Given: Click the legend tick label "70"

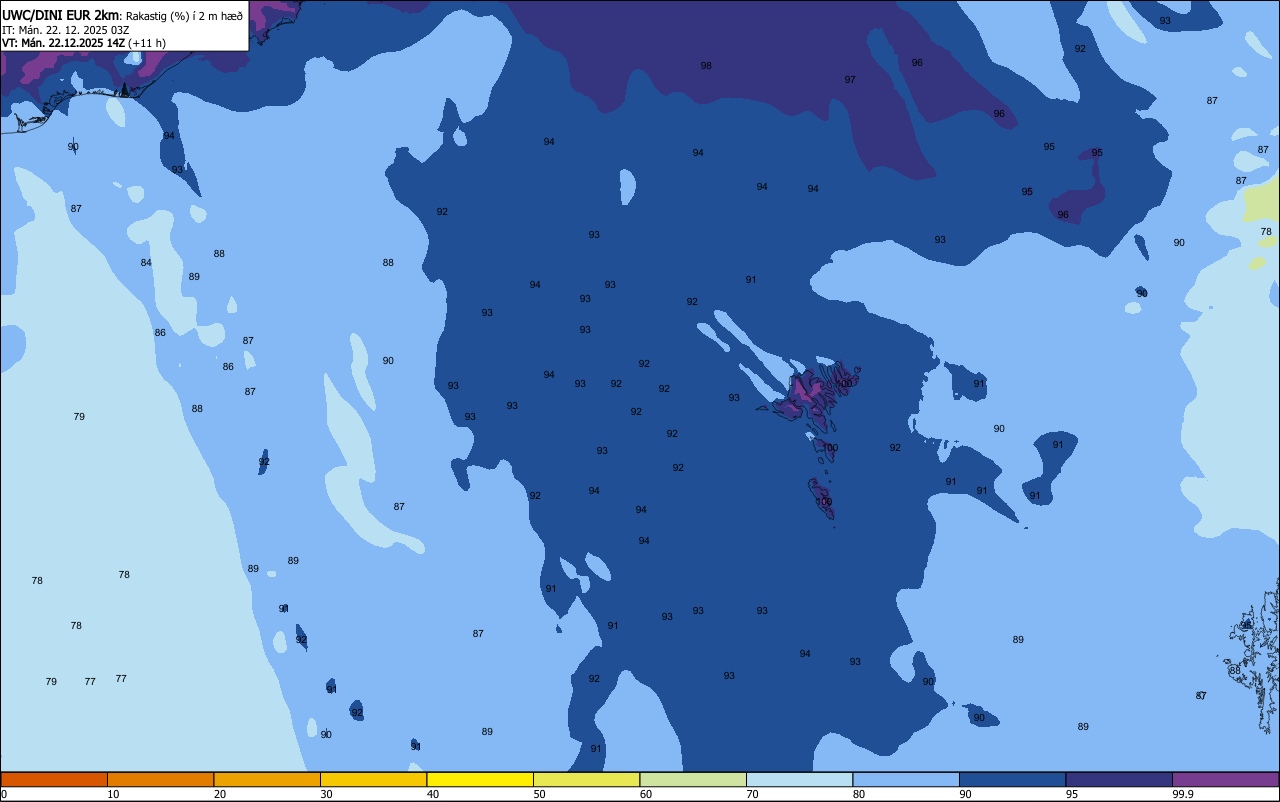Looking at the screenshot, I should tap(752, 794).
